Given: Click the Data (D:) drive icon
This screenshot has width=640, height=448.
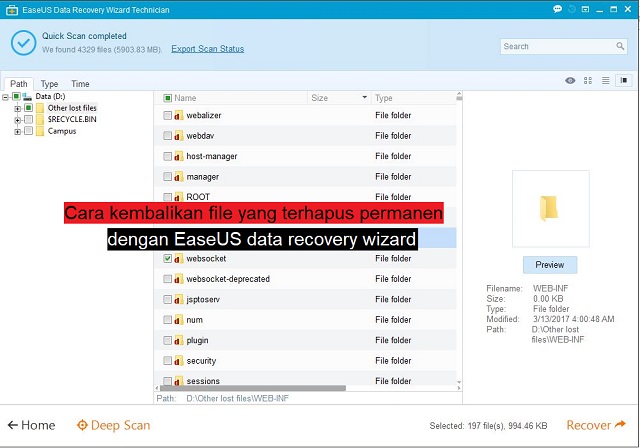Looking at the screenshot, I should [27, 97].
